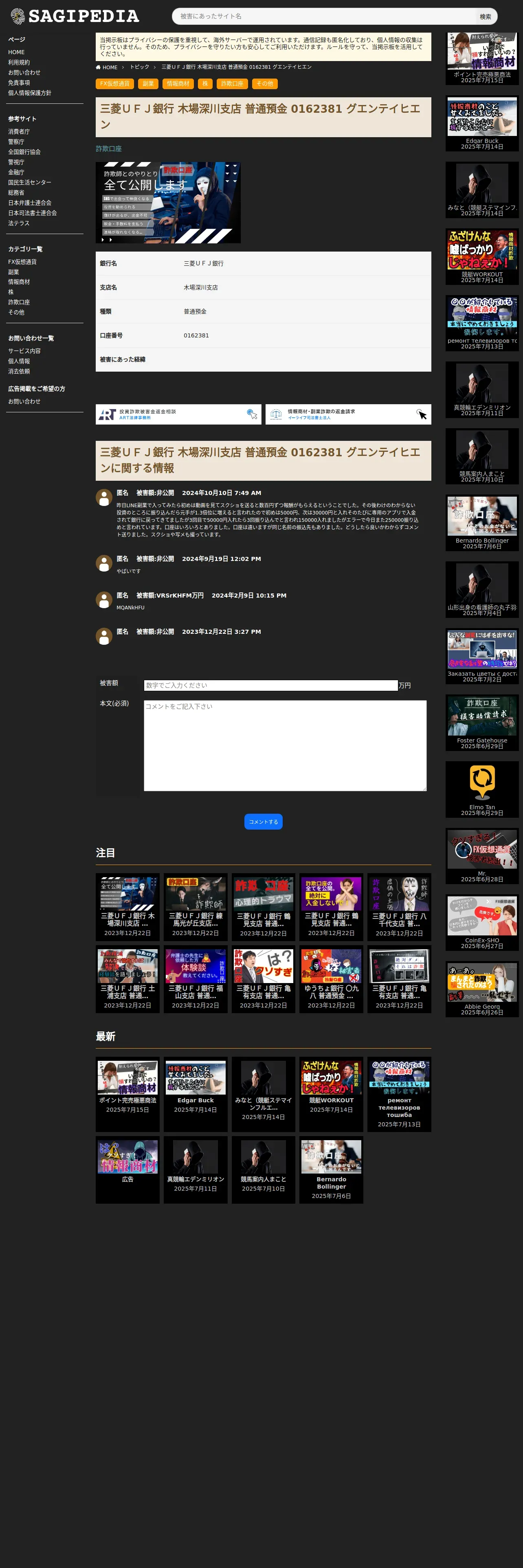Open right sidebar Foster Gatehouse post
This screenshot has width=523, height=1568.
[x=482, y=723]
